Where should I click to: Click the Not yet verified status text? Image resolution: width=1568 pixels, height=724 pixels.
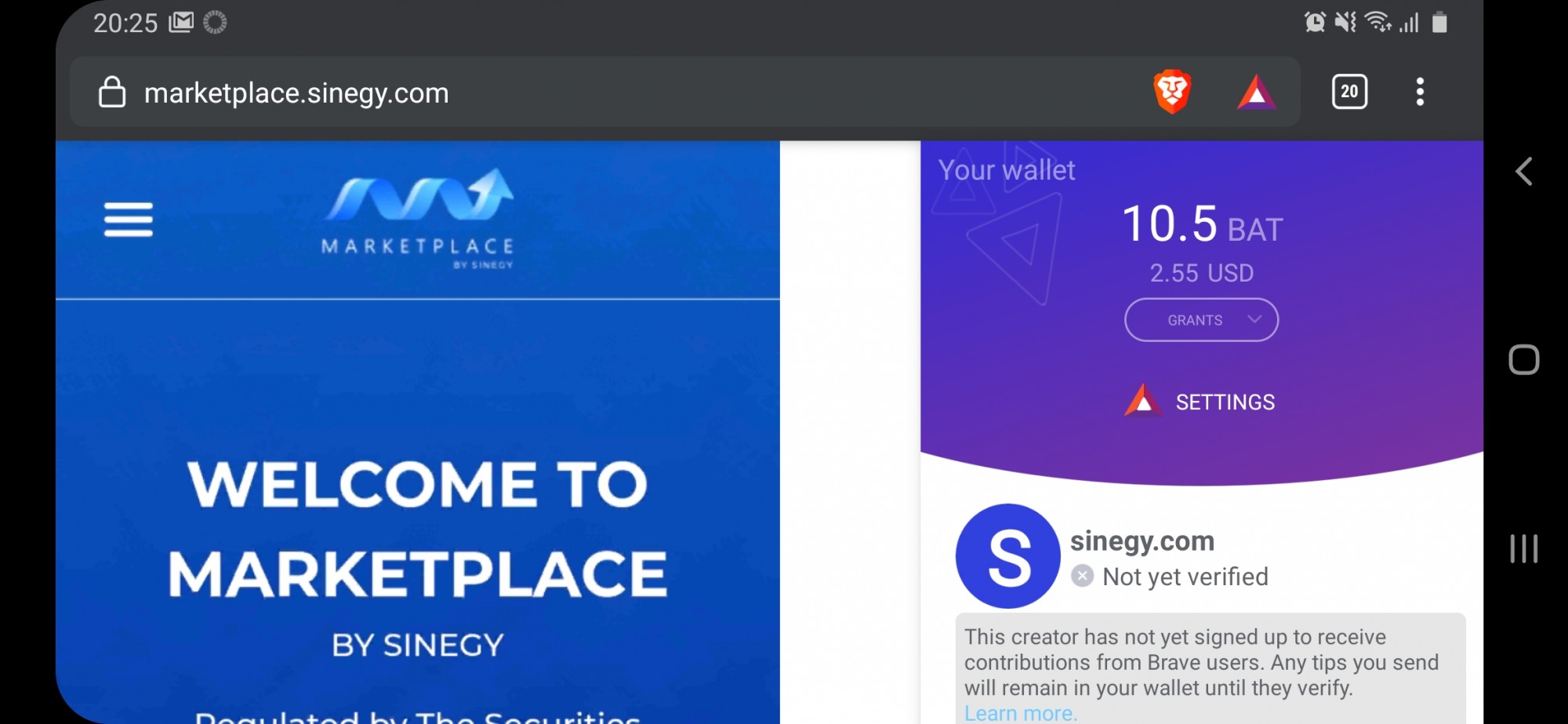[x=1185, y=577]
